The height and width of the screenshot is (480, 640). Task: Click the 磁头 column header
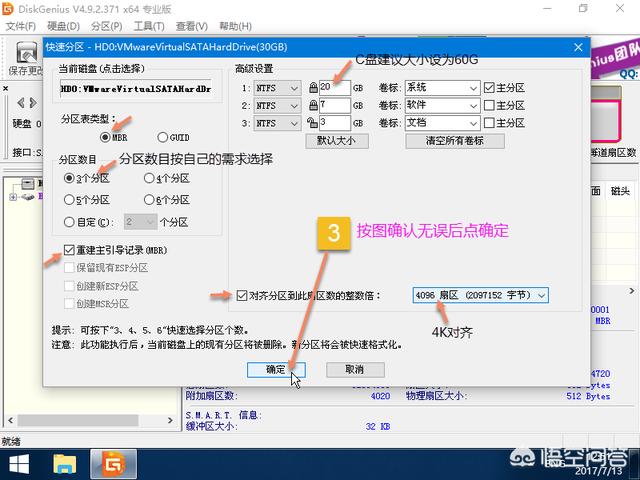coord(620,191)
